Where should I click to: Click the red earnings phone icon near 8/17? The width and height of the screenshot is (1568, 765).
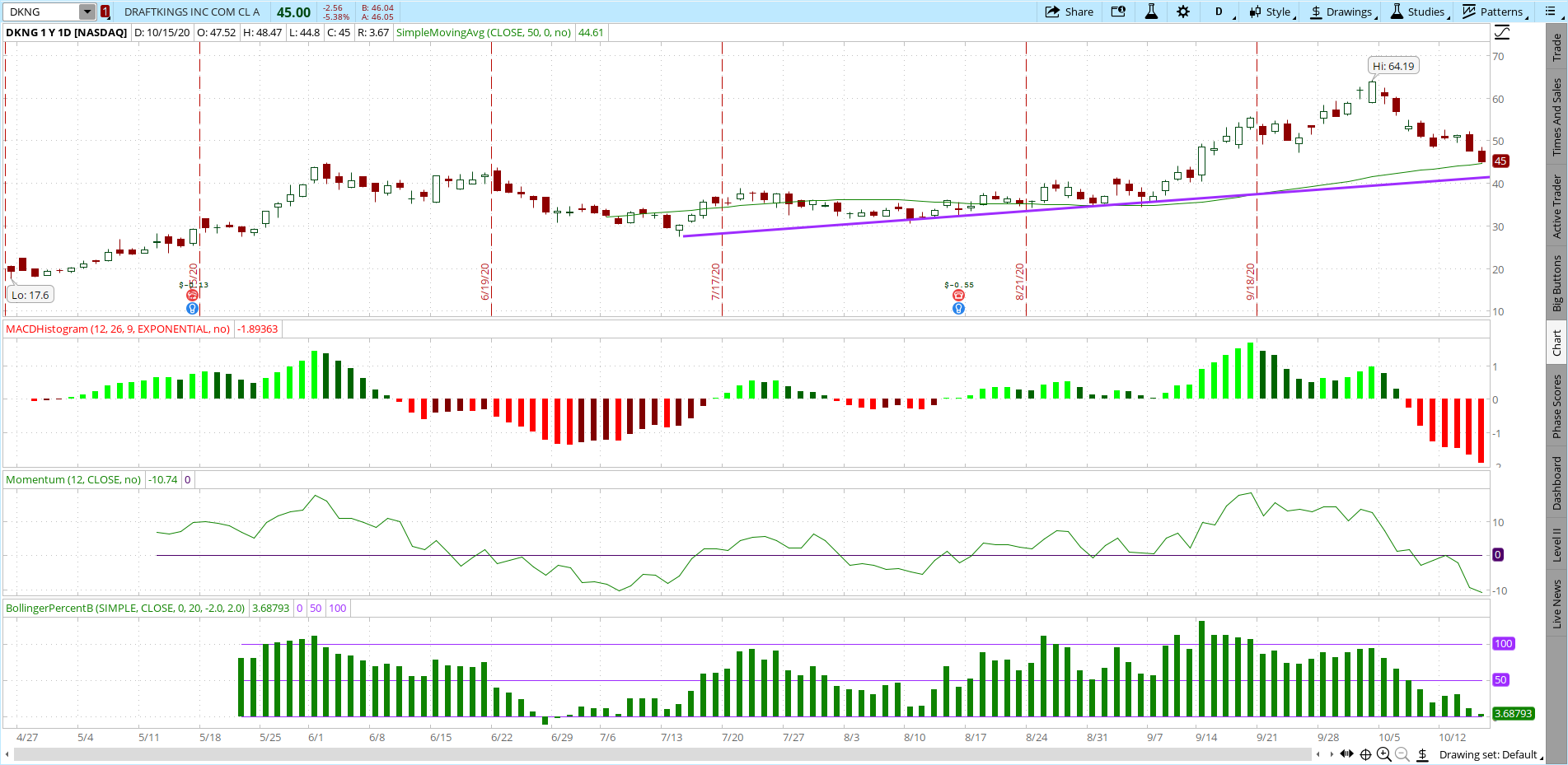coord(958,296)
